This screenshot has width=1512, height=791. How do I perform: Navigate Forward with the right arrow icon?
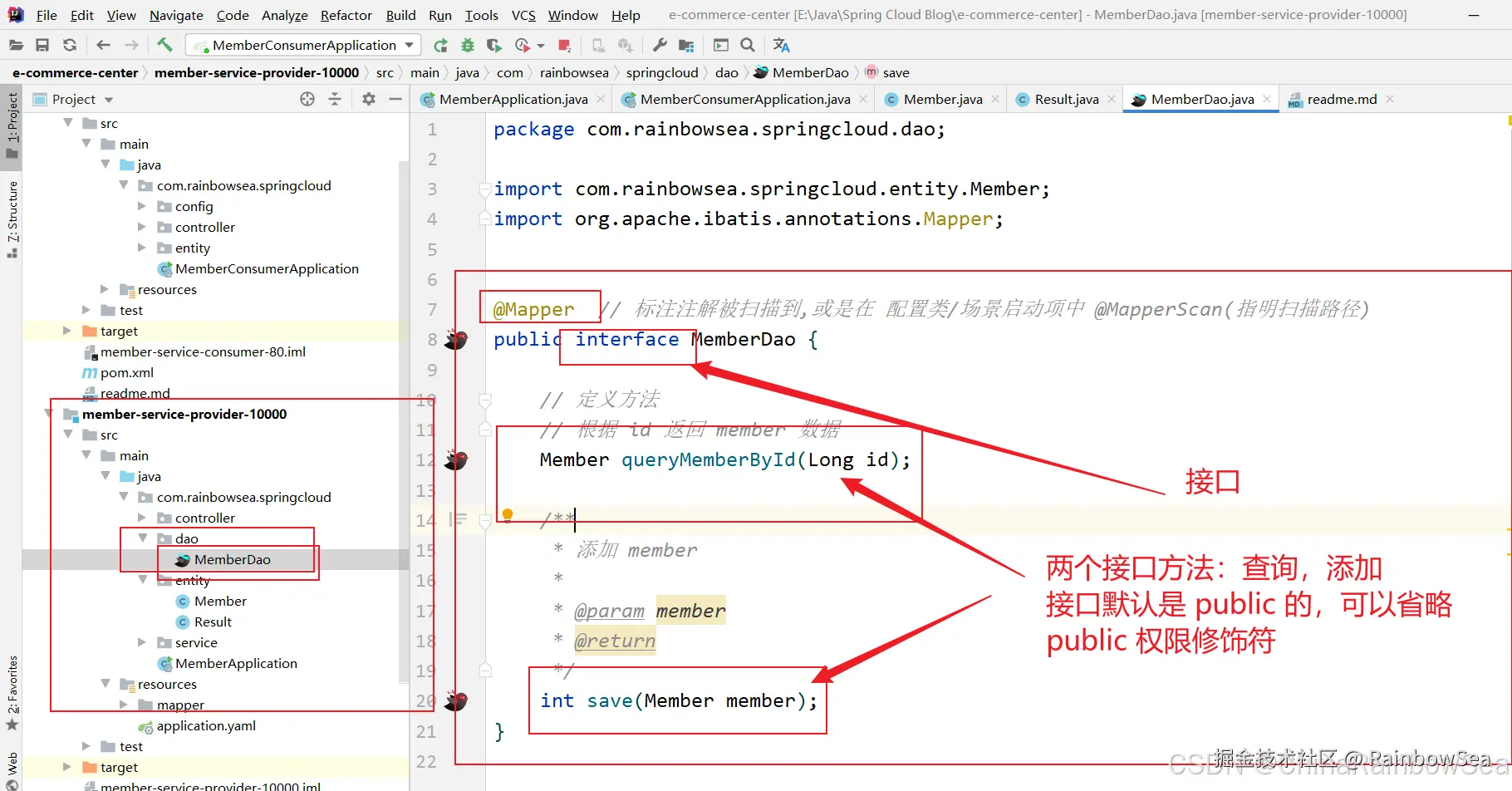click(131, 45)
